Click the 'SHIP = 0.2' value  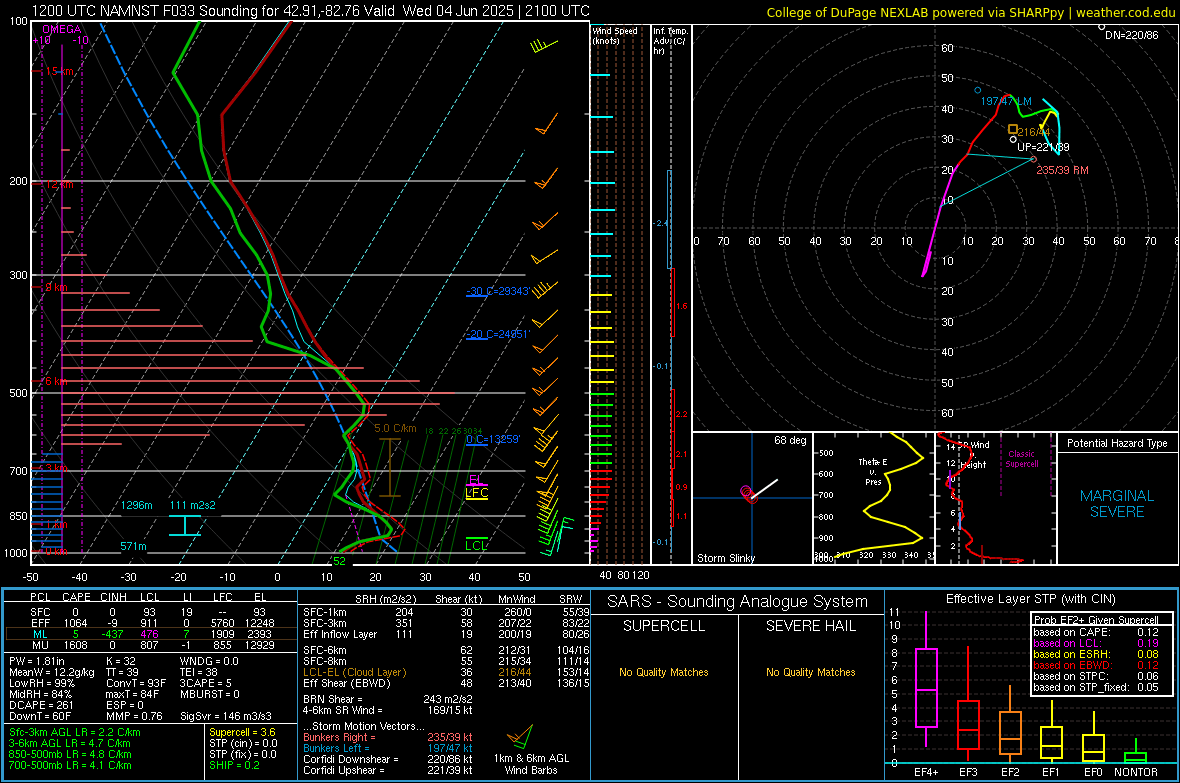pyautogui.click(x=234, y=765)
